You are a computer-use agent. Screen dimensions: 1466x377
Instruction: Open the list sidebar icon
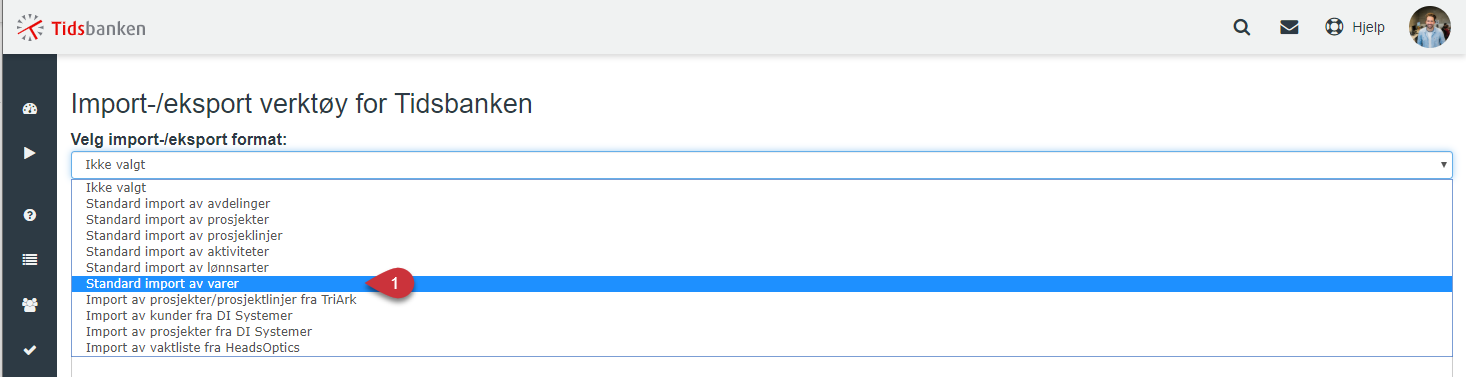click(30, 260)
